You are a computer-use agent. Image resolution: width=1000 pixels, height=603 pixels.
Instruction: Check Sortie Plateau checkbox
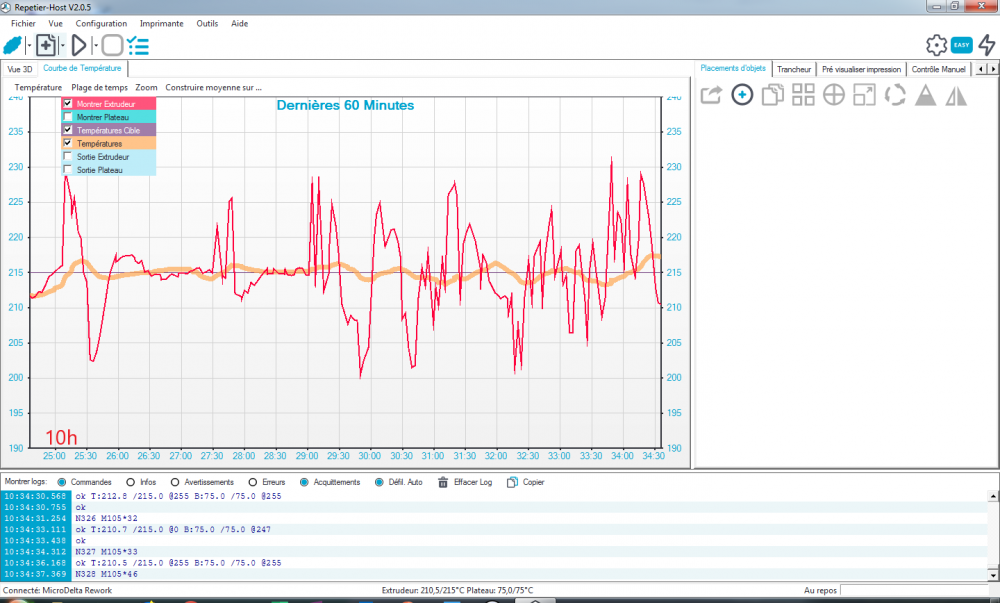(x=68, y=170)
